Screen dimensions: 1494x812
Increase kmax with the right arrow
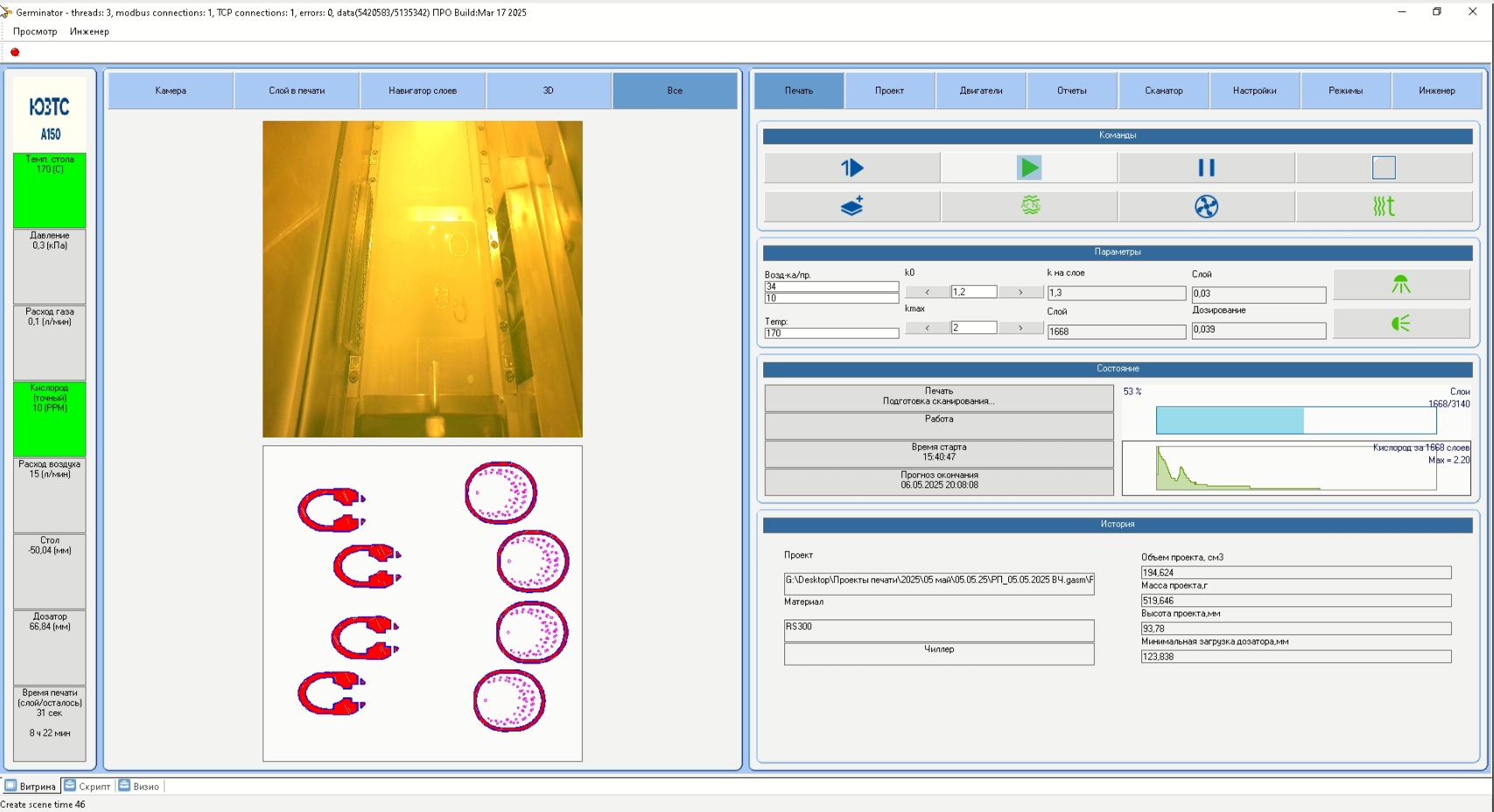pyautogui.click(x=1021, y=328)
